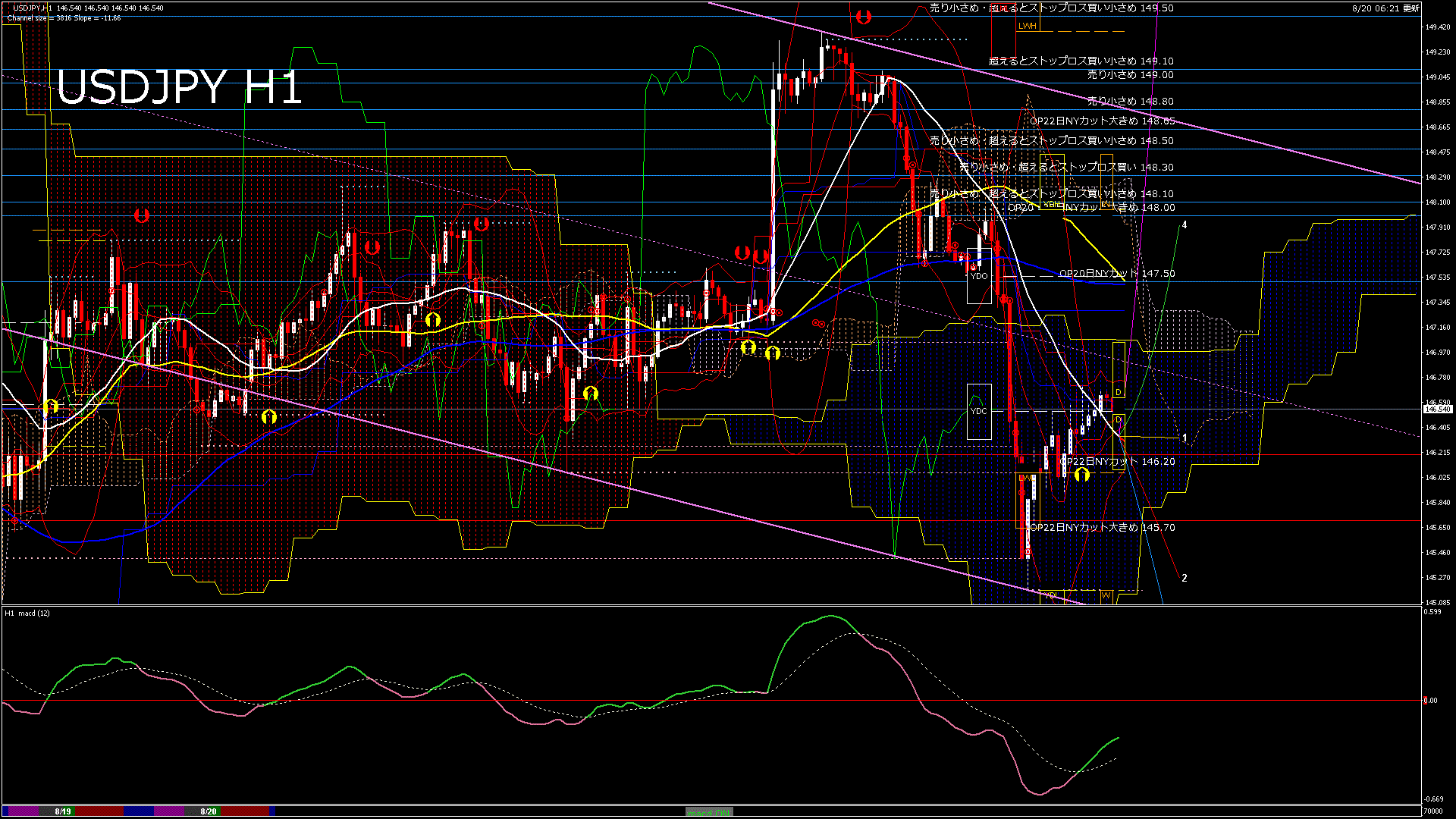
Task: Click the Channel size slope info text
Action: click(x=64, y=18)
